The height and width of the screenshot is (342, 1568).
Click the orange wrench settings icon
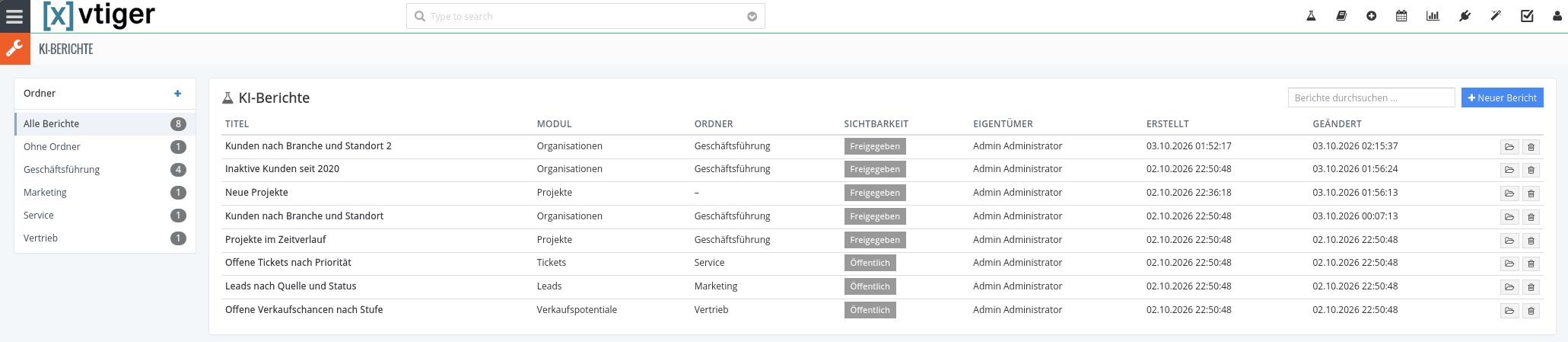click(14, 49)
